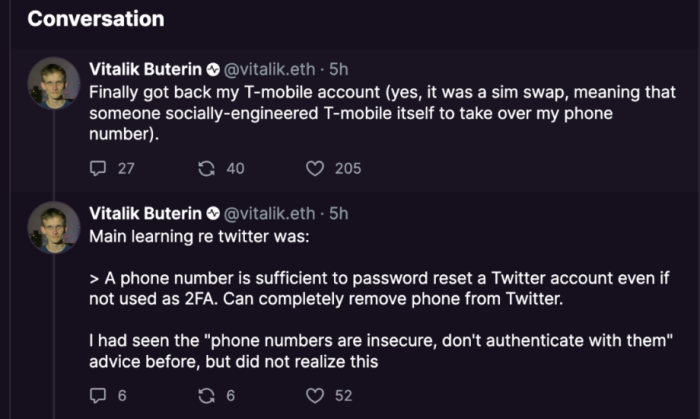The width and height of the screenshot is (700, 419).
Task: Click verified badge on first tweet's author
Action: 213,70
